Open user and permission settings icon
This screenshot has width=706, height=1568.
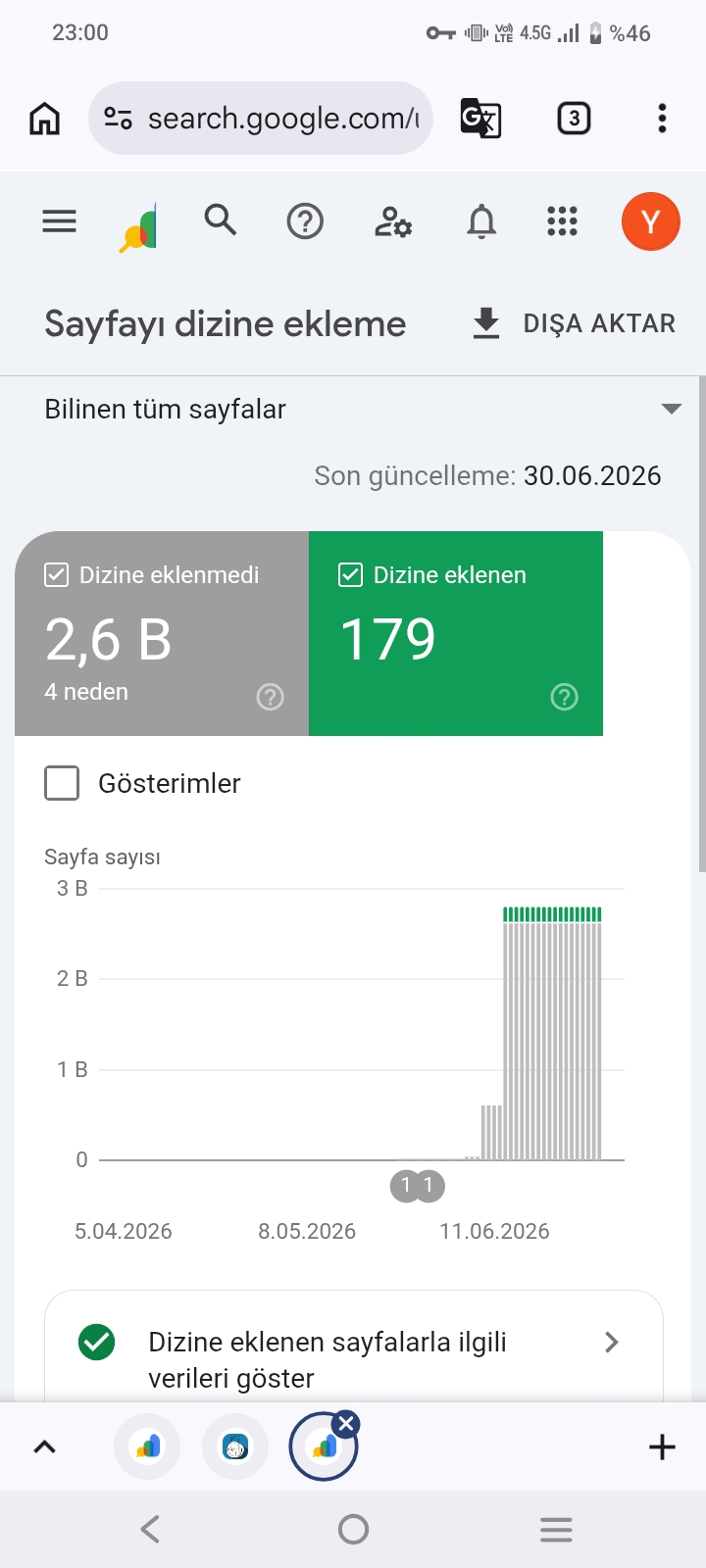coord(393,221)
